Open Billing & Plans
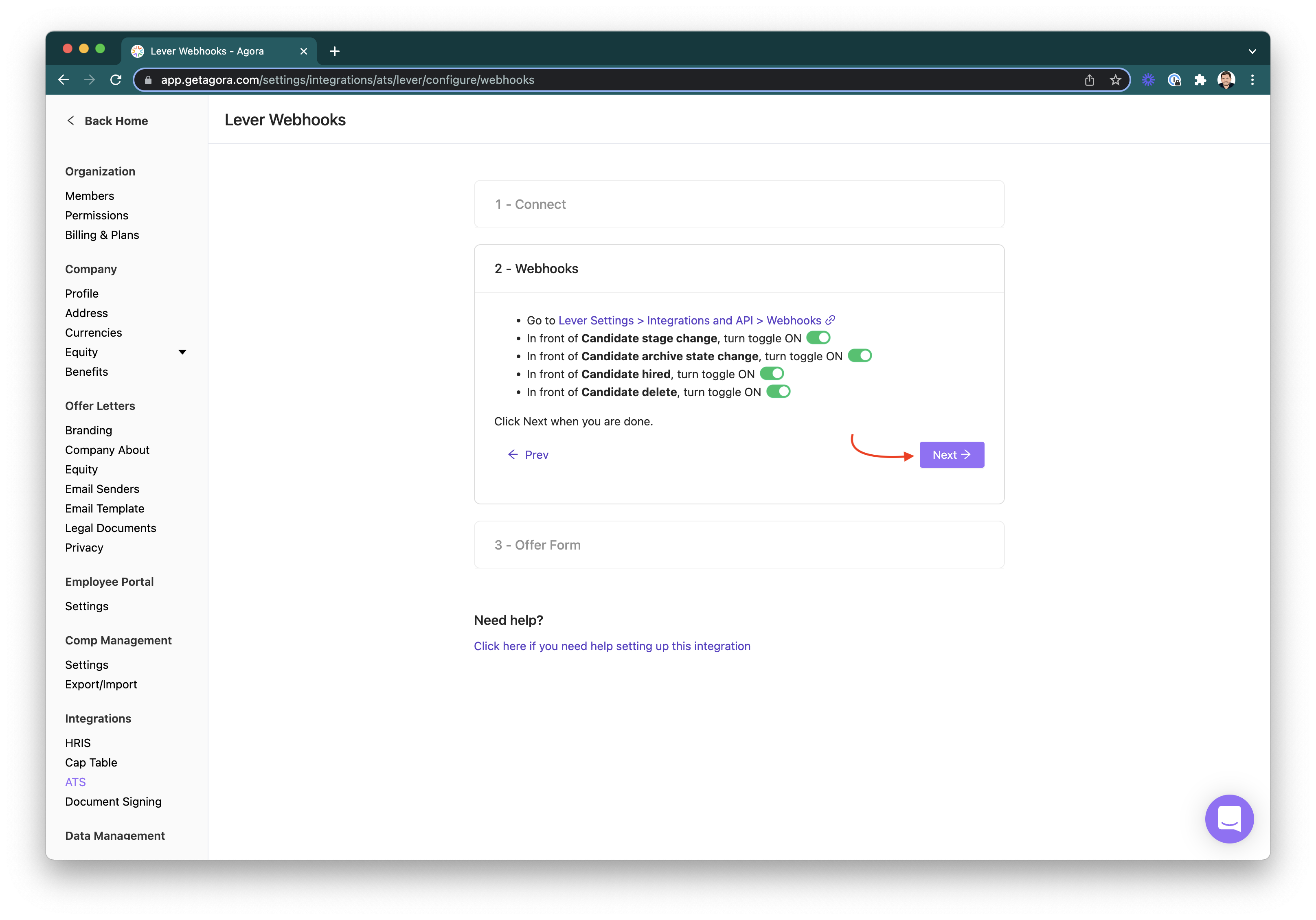The image size is (1316, 920). (102, 234)
